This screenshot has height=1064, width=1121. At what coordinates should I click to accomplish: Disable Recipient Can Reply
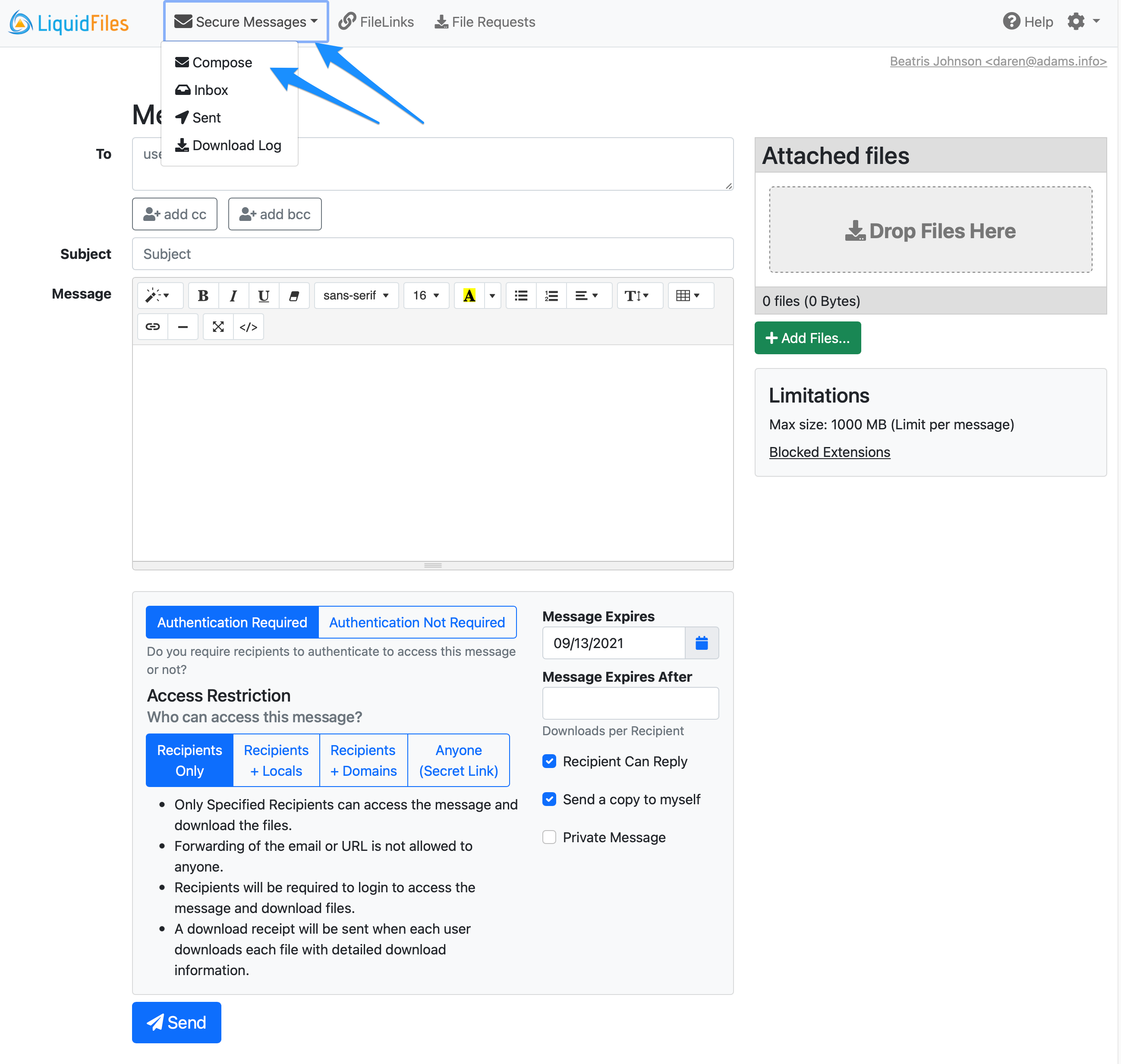(x=548, y=761)
